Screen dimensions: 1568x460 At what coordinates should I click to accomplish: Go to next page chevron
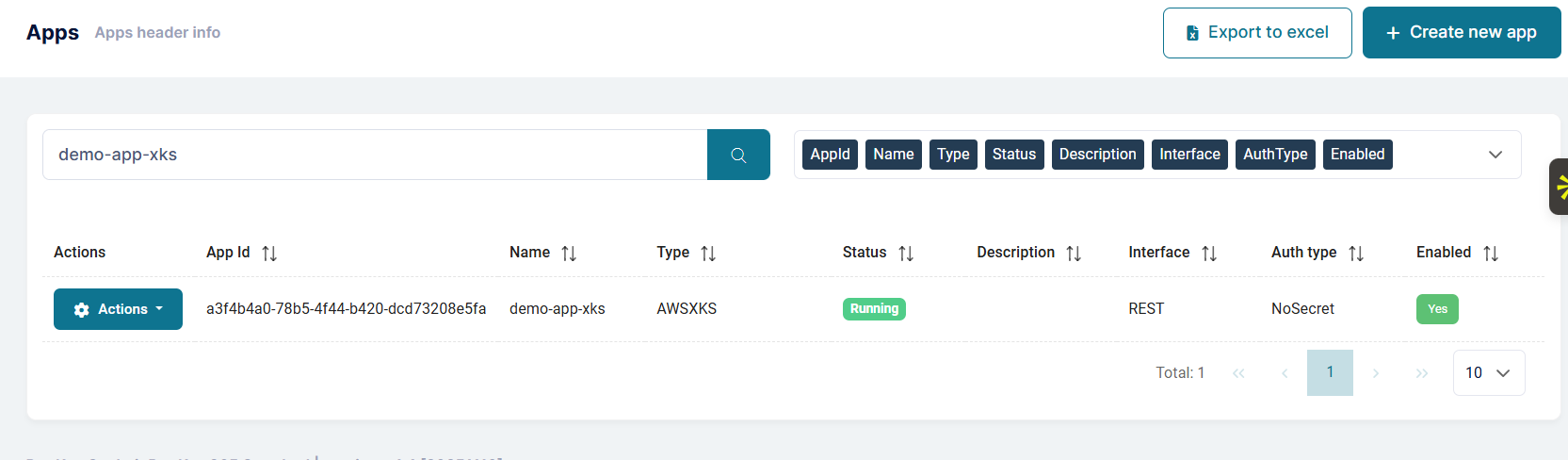[x=1376, y=373]
